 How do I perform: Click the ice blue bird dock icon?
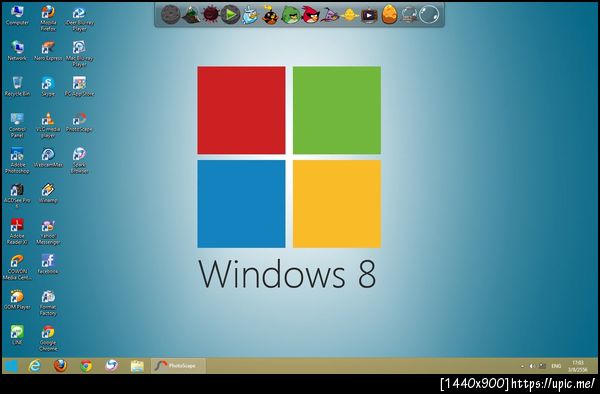(250, 15)
